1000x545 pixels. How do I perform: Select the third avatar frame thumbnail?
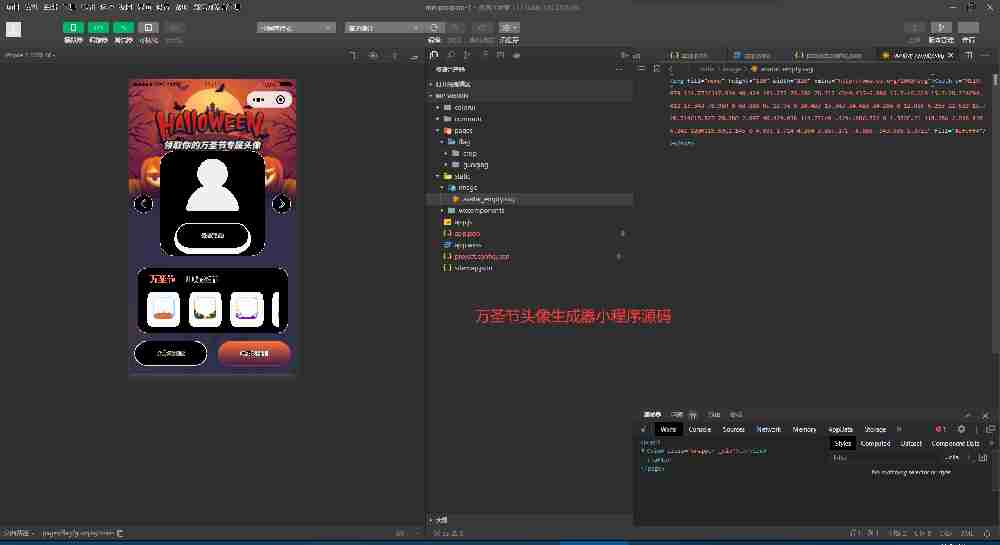click(247, 309)
